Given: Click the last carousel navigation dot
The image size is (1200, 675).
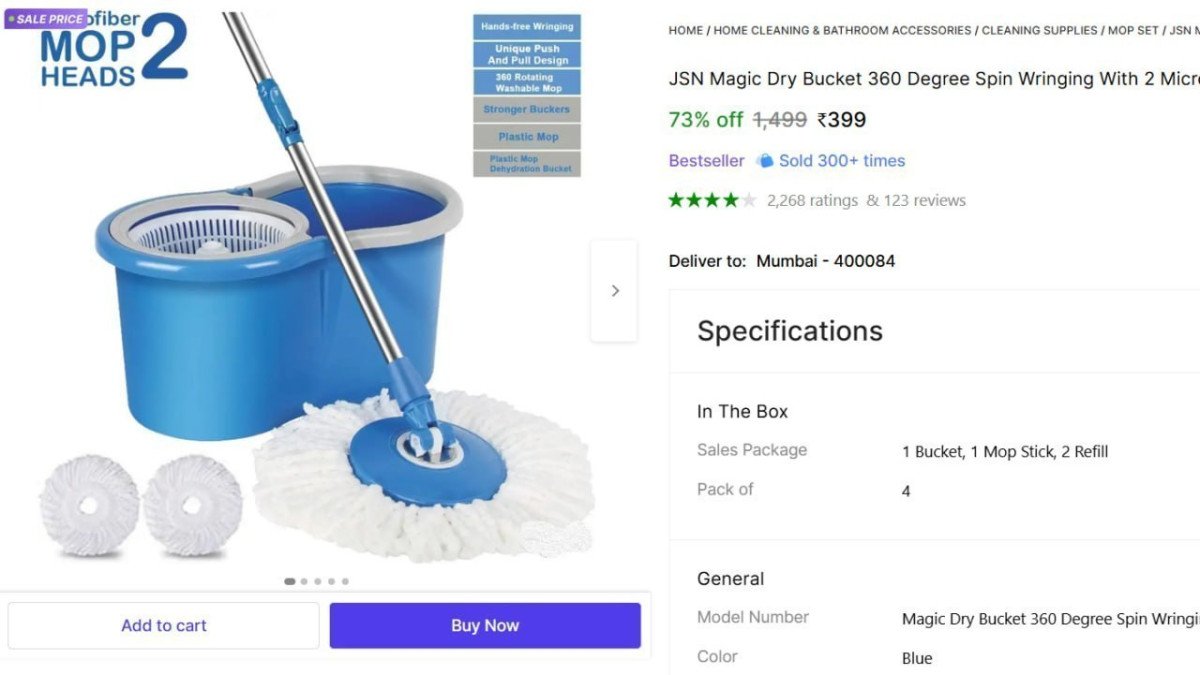Looking at the screenshot, I should point(345,580).
